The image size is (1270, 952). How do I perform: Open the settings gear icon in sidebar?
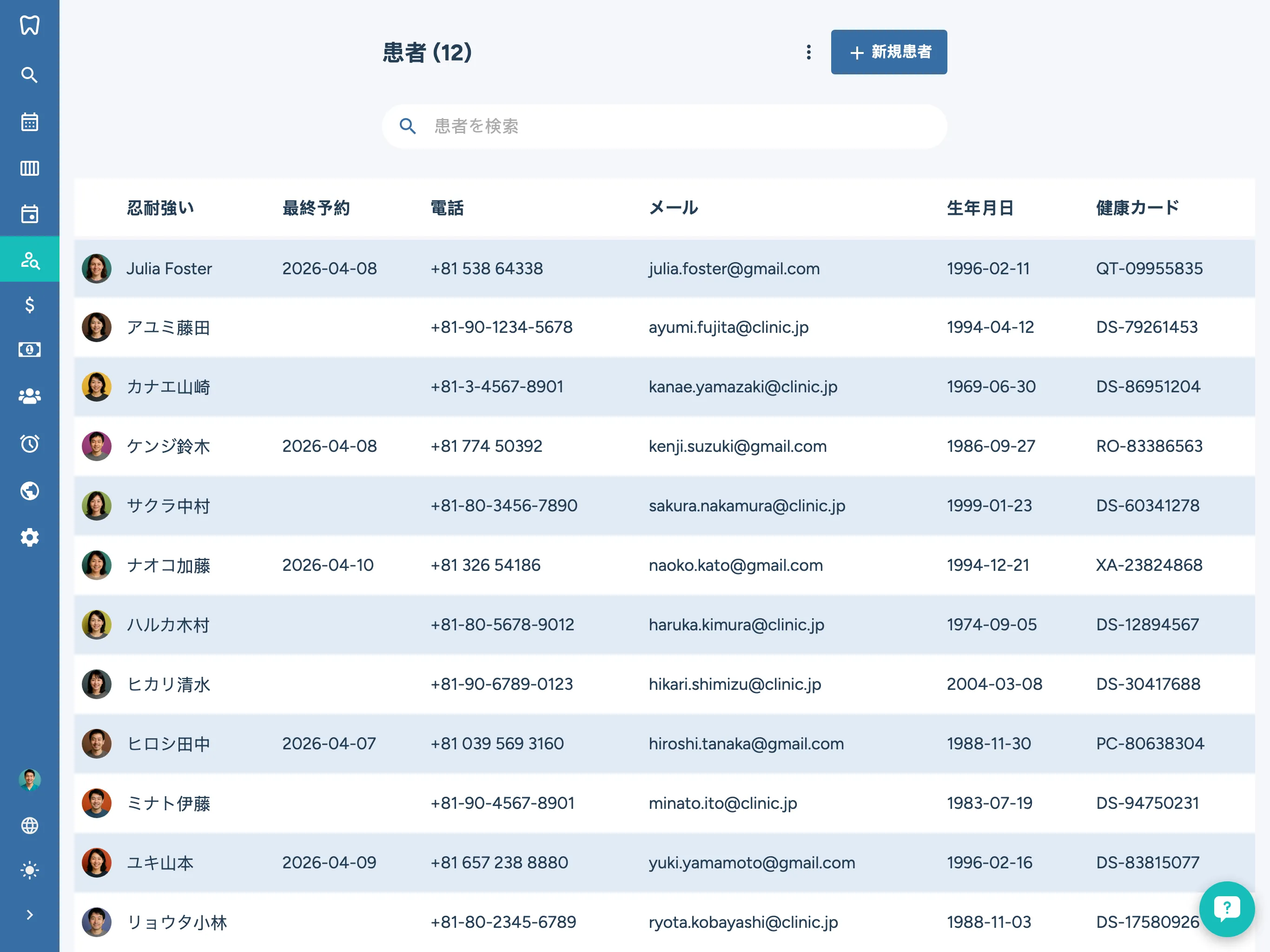click(x=29, y=537)
